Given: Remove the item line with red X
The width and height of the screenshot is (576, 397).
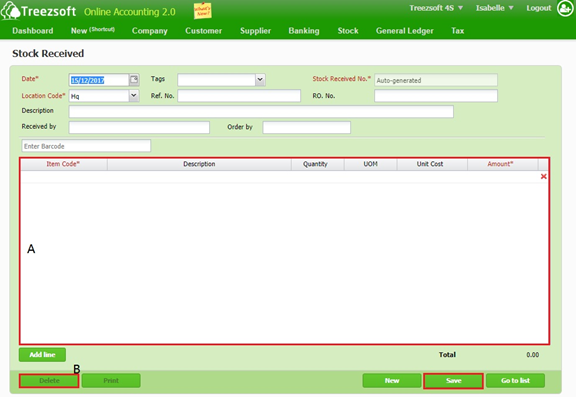Looking at the screenshot, I should [x=543, y=177].
